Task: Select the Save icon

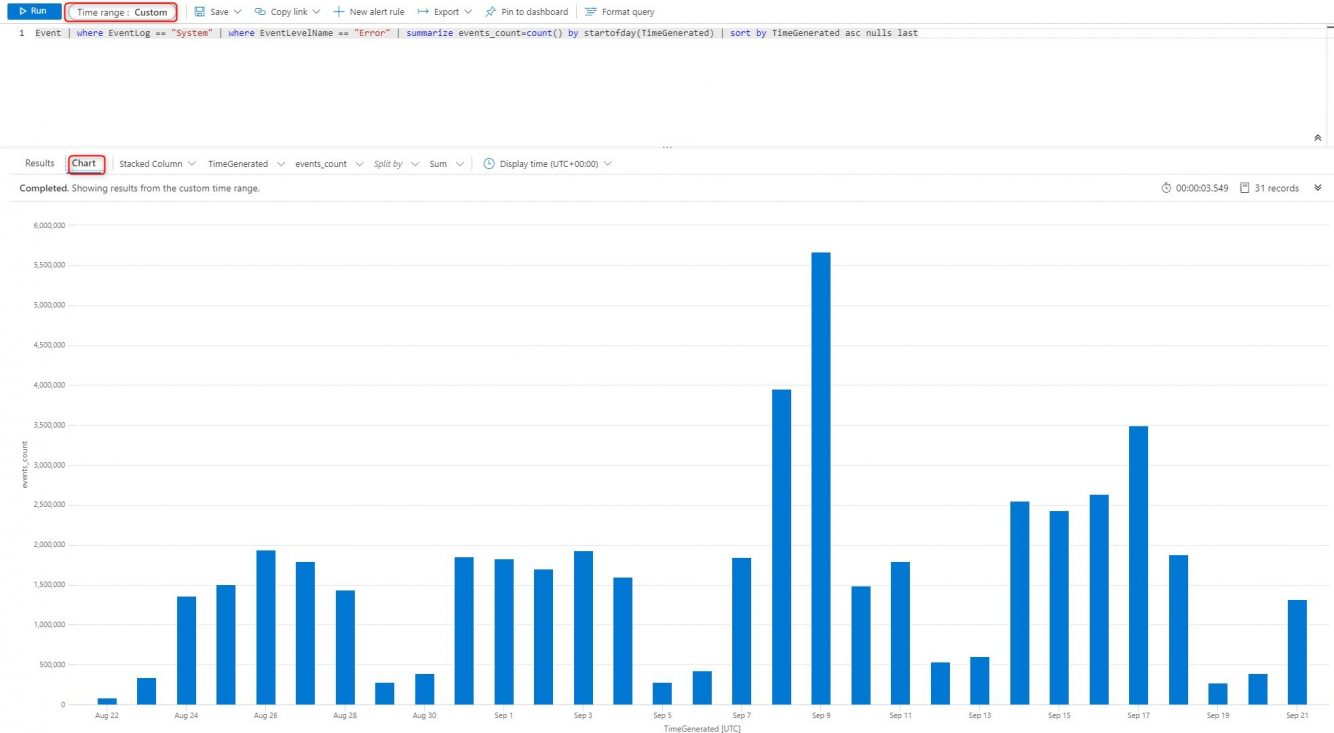Action: 199,11
